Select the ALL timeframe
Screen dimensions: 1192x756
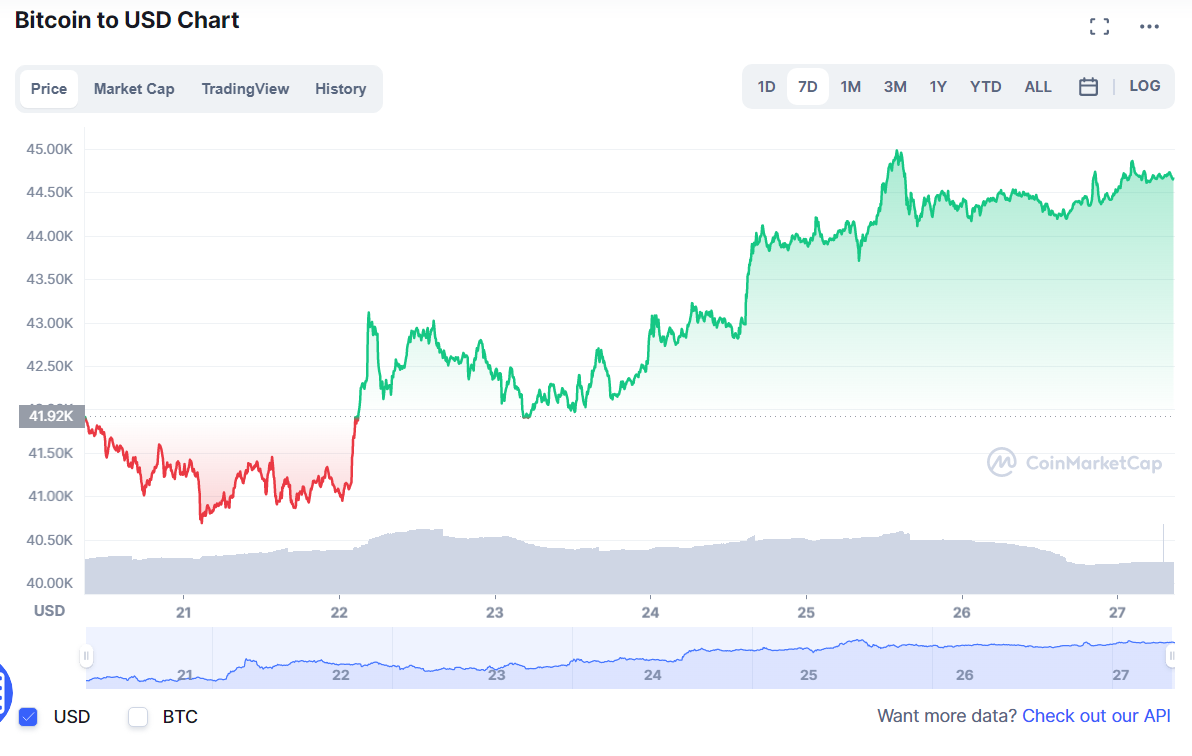(1038, 87)
